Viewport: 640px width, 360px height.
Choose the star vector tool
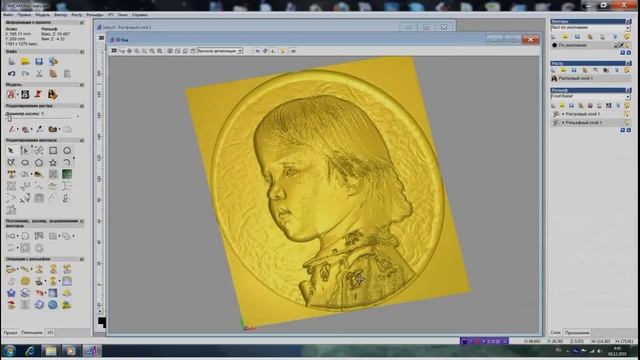(x=53, y=162)
